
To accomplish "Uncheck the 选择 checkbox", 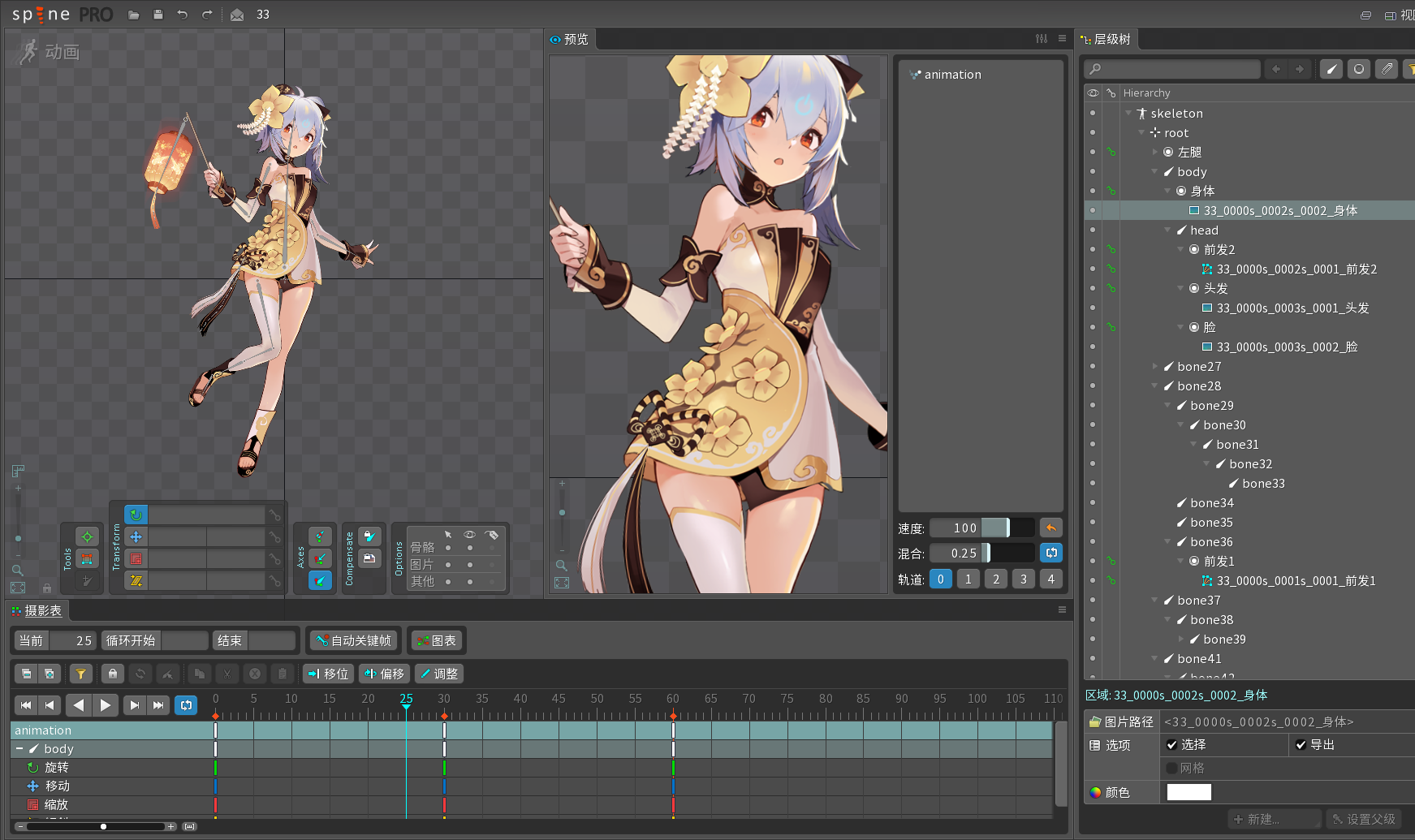I will 1171,744.
